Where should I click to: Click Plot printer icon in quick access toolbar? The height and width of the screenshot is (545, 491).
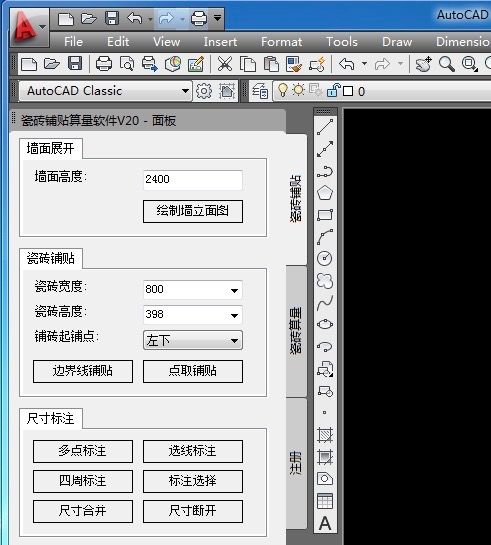pos(199,18)
